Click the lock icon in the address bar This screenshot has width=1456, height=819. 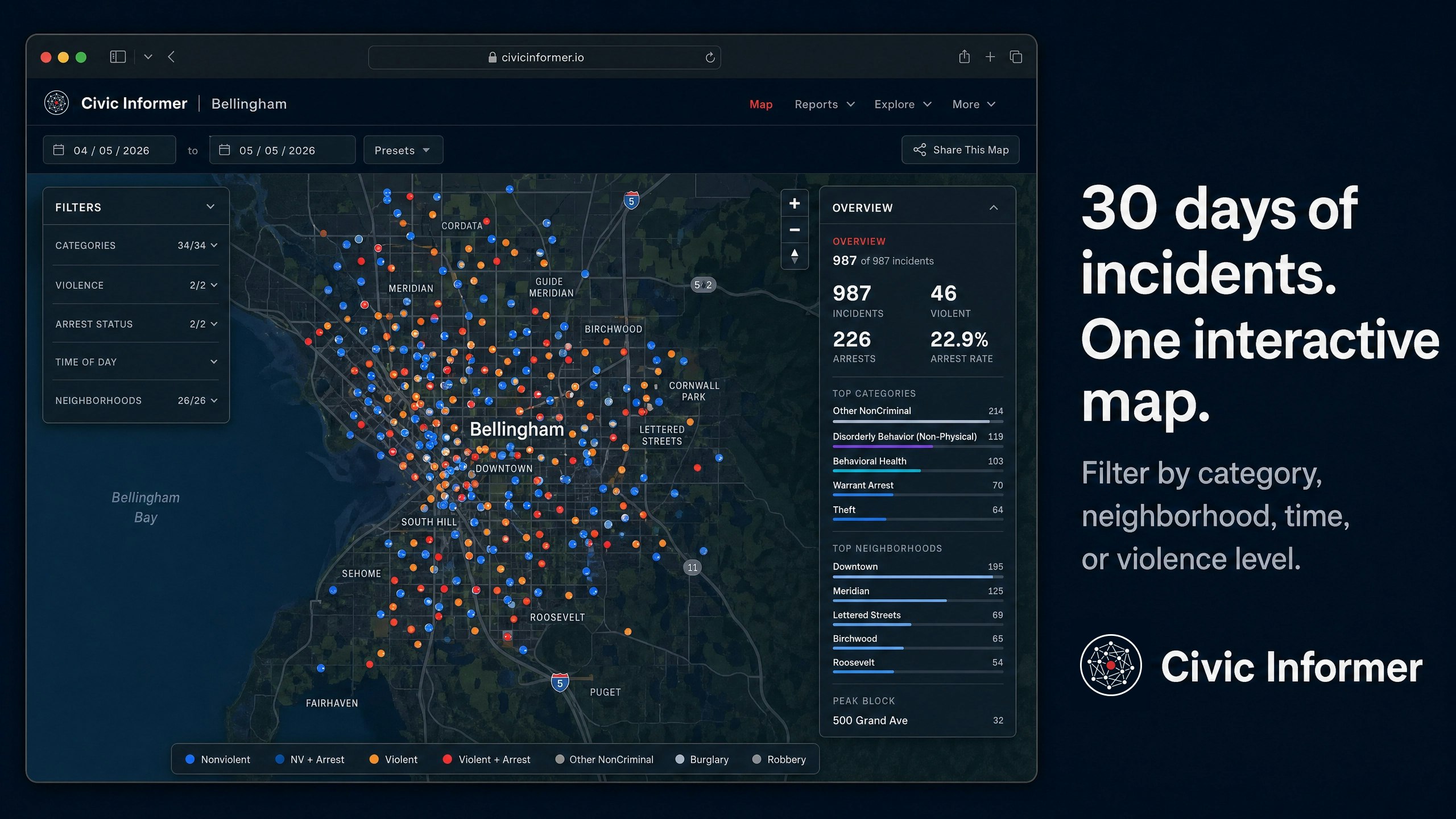(x=493, y=57)
